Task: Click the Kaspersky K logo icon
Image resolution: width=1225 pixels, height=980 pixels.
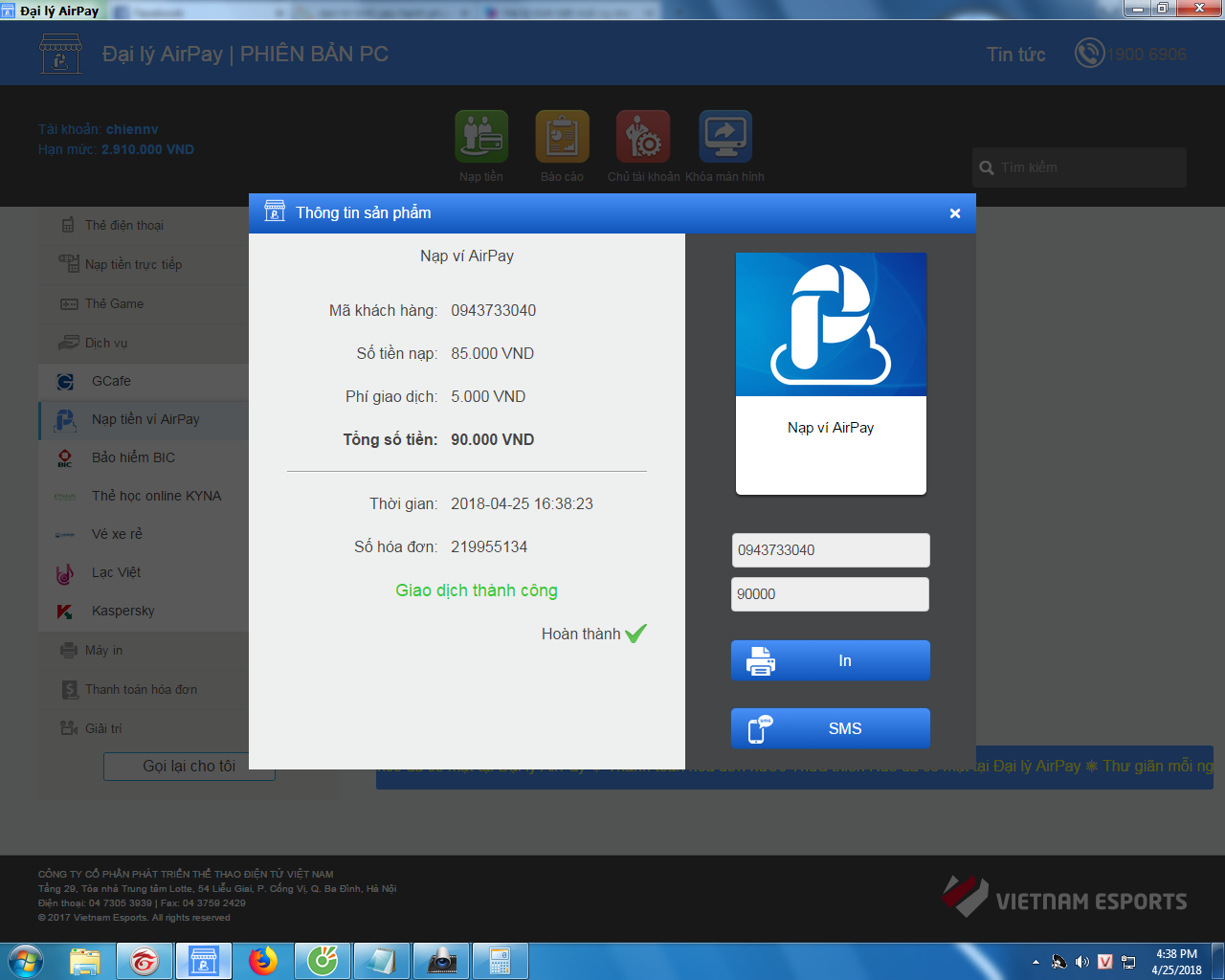Action: click(65, 612)
